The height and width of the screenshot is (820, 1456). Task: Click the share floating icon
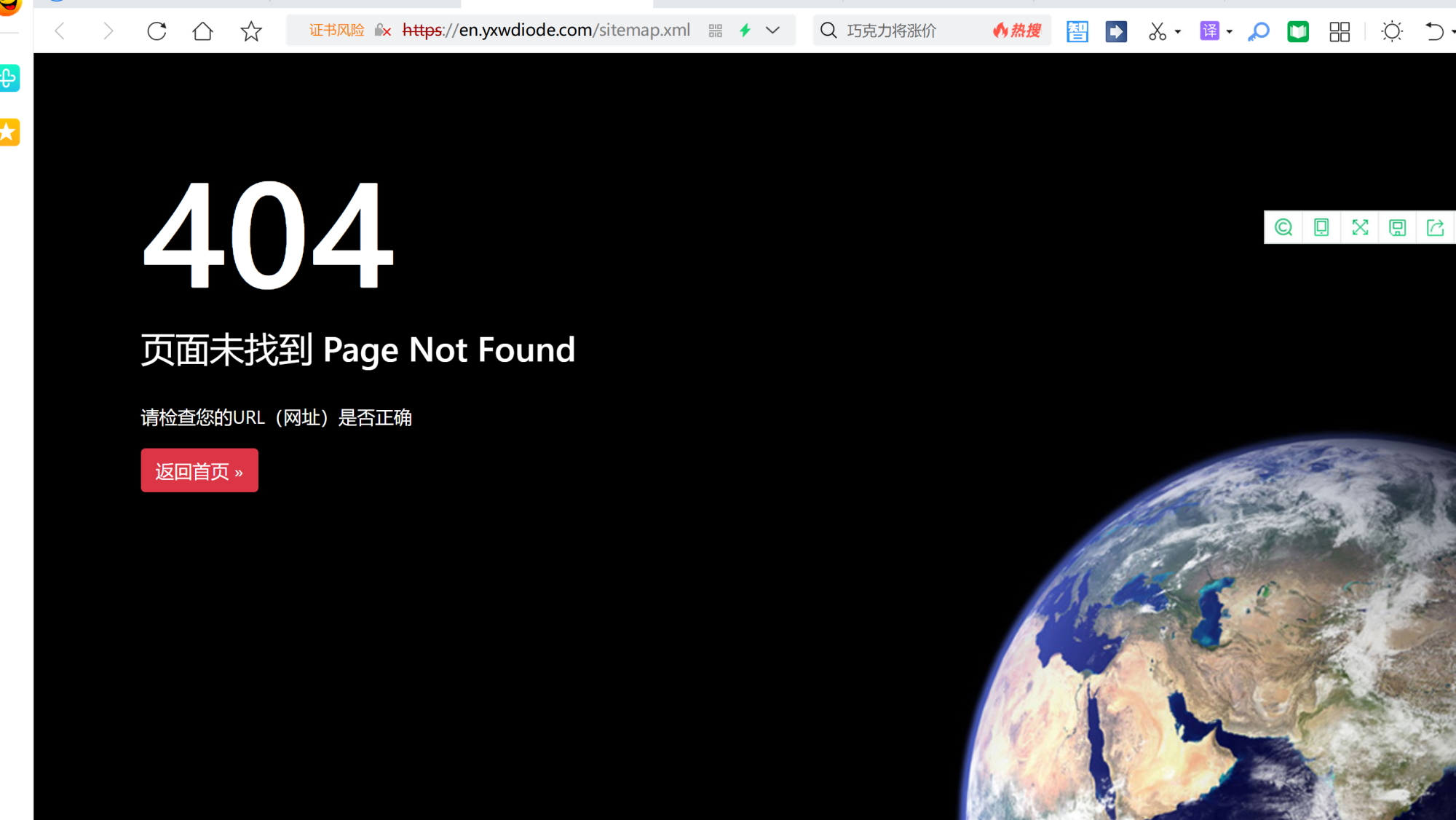1435,227
